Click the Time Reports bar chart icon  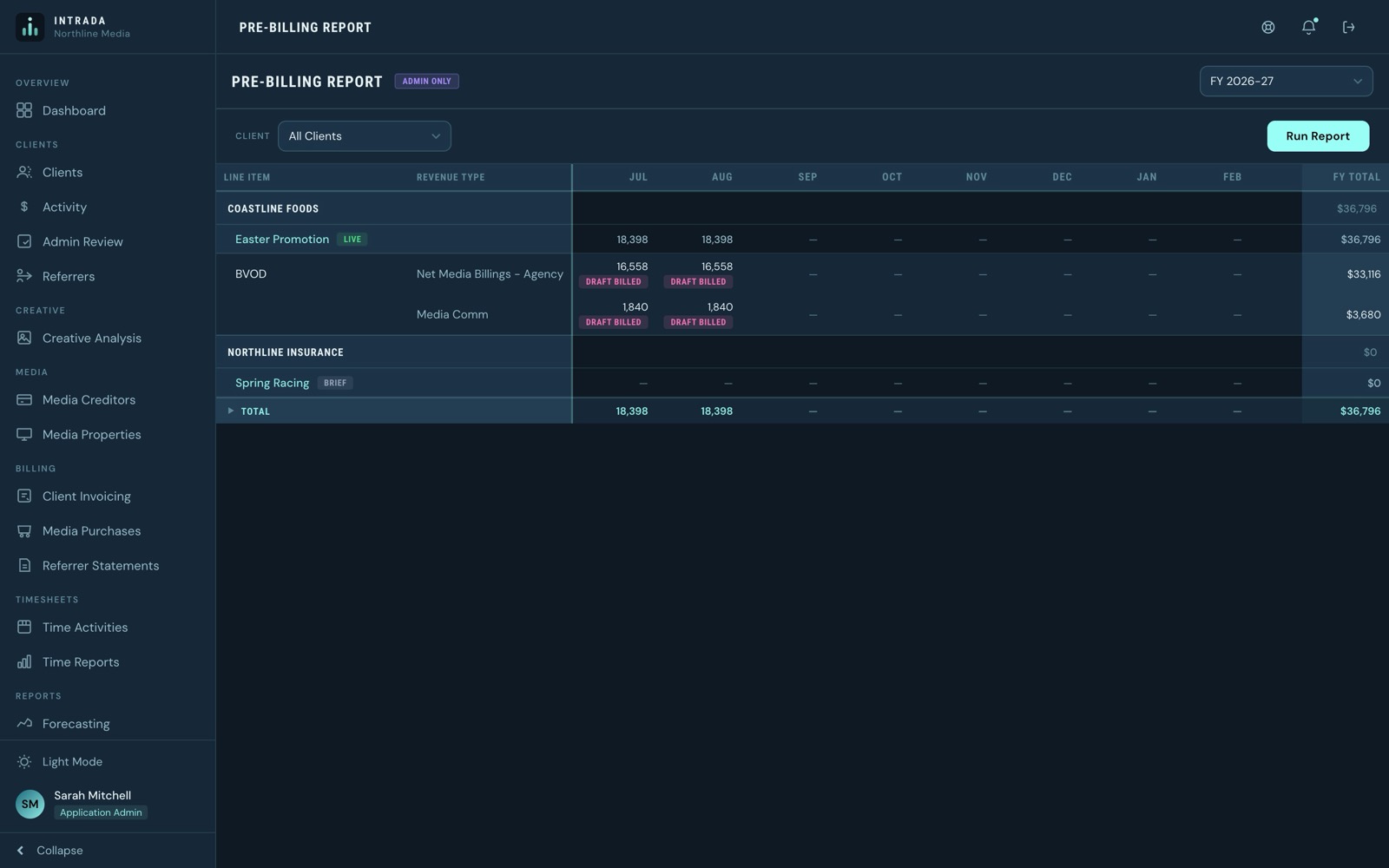tap(24, 661)
